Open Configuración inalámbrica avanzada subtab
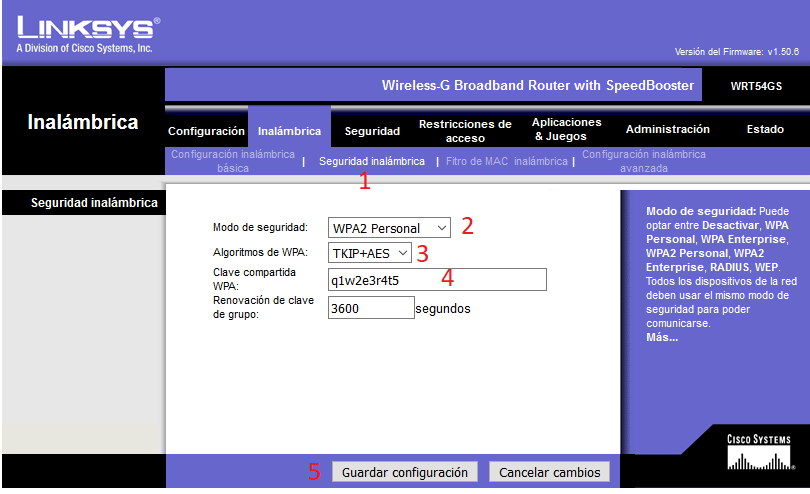 (x=644, y=161)
